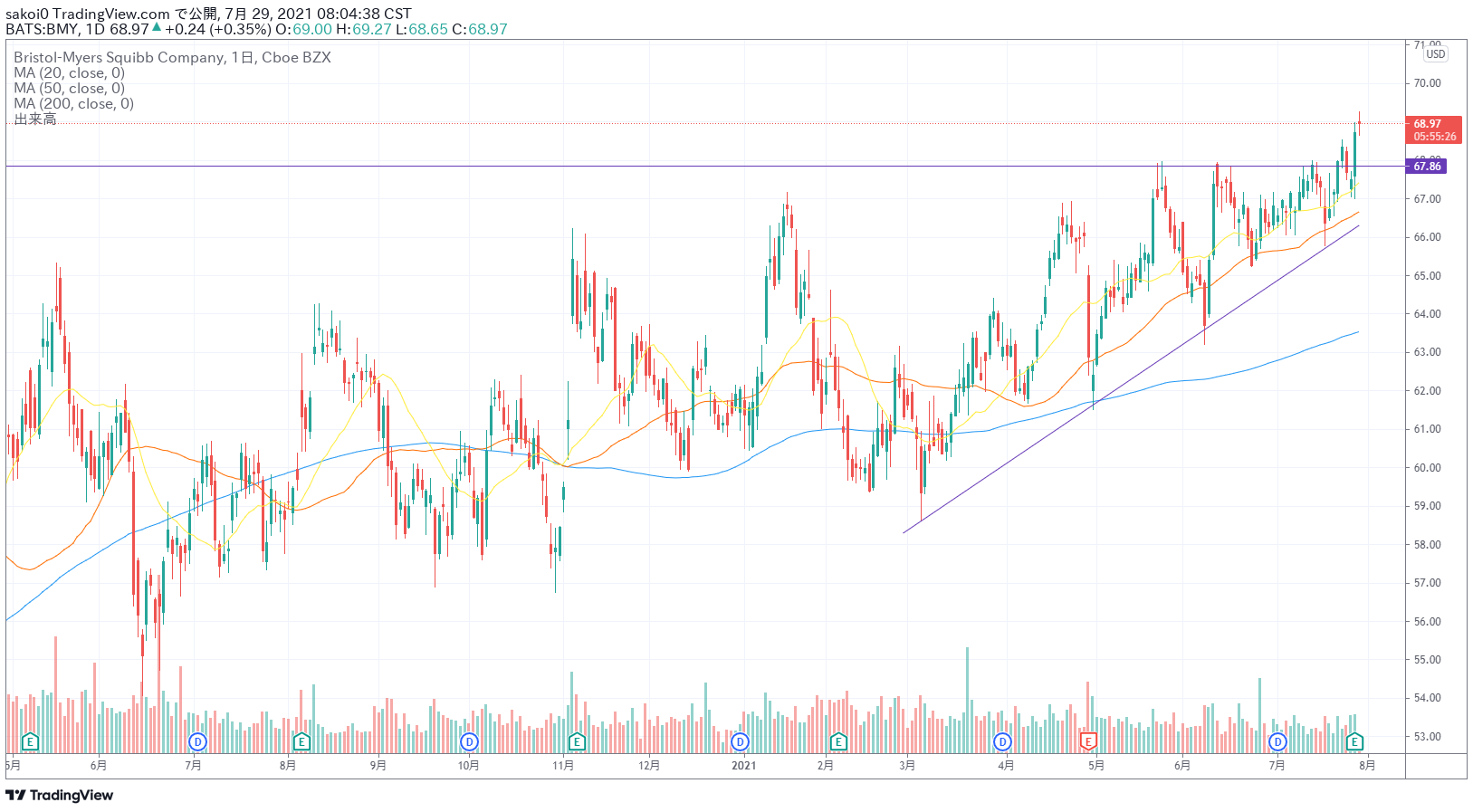Click the 12月 label on the time axis
This screenshot has width=1473, height=812.
649,766
